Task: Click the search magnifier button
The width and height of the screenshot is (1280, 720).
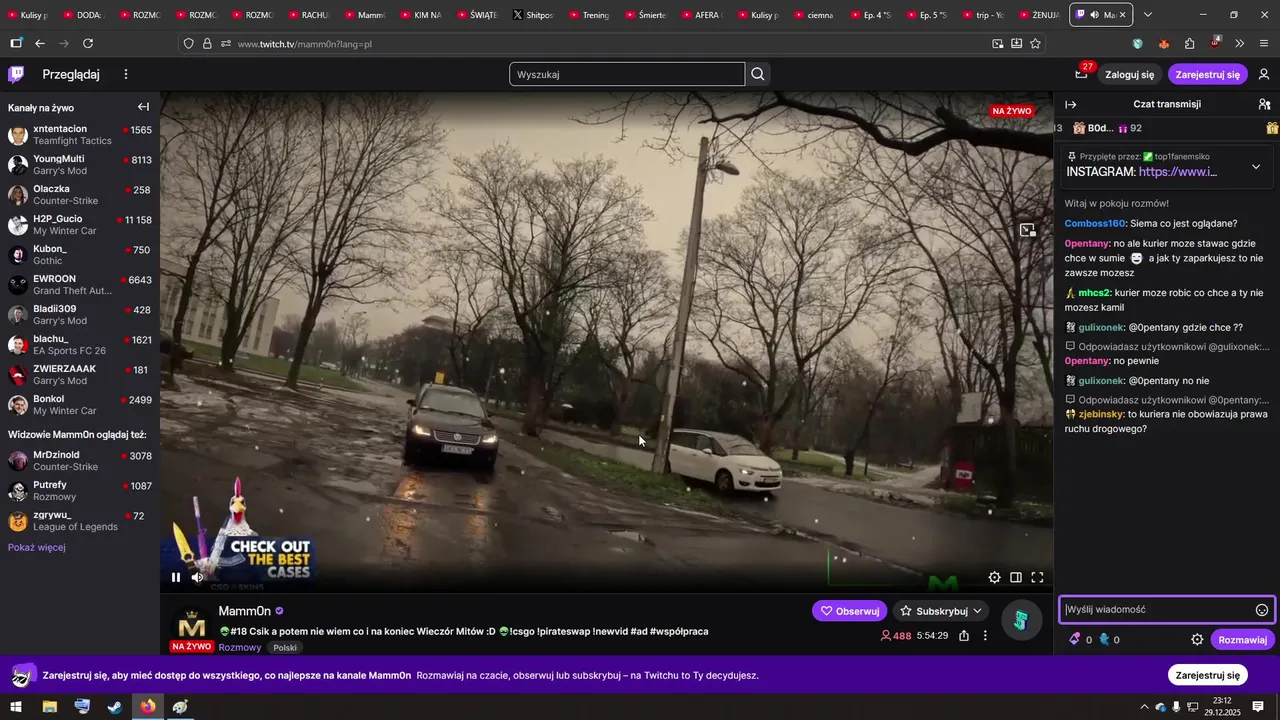Action: click(758, 74)
